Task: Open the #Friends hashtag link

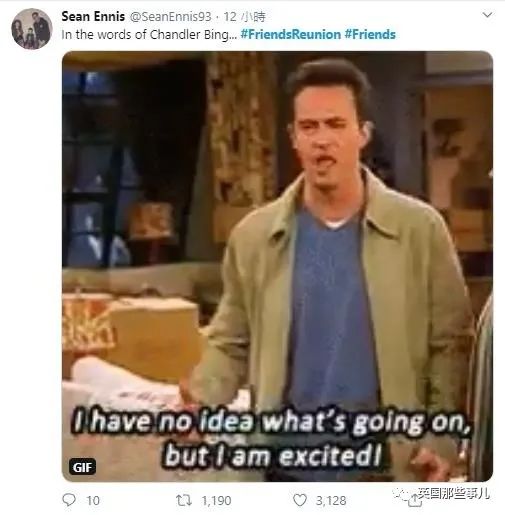Action: 370,34
